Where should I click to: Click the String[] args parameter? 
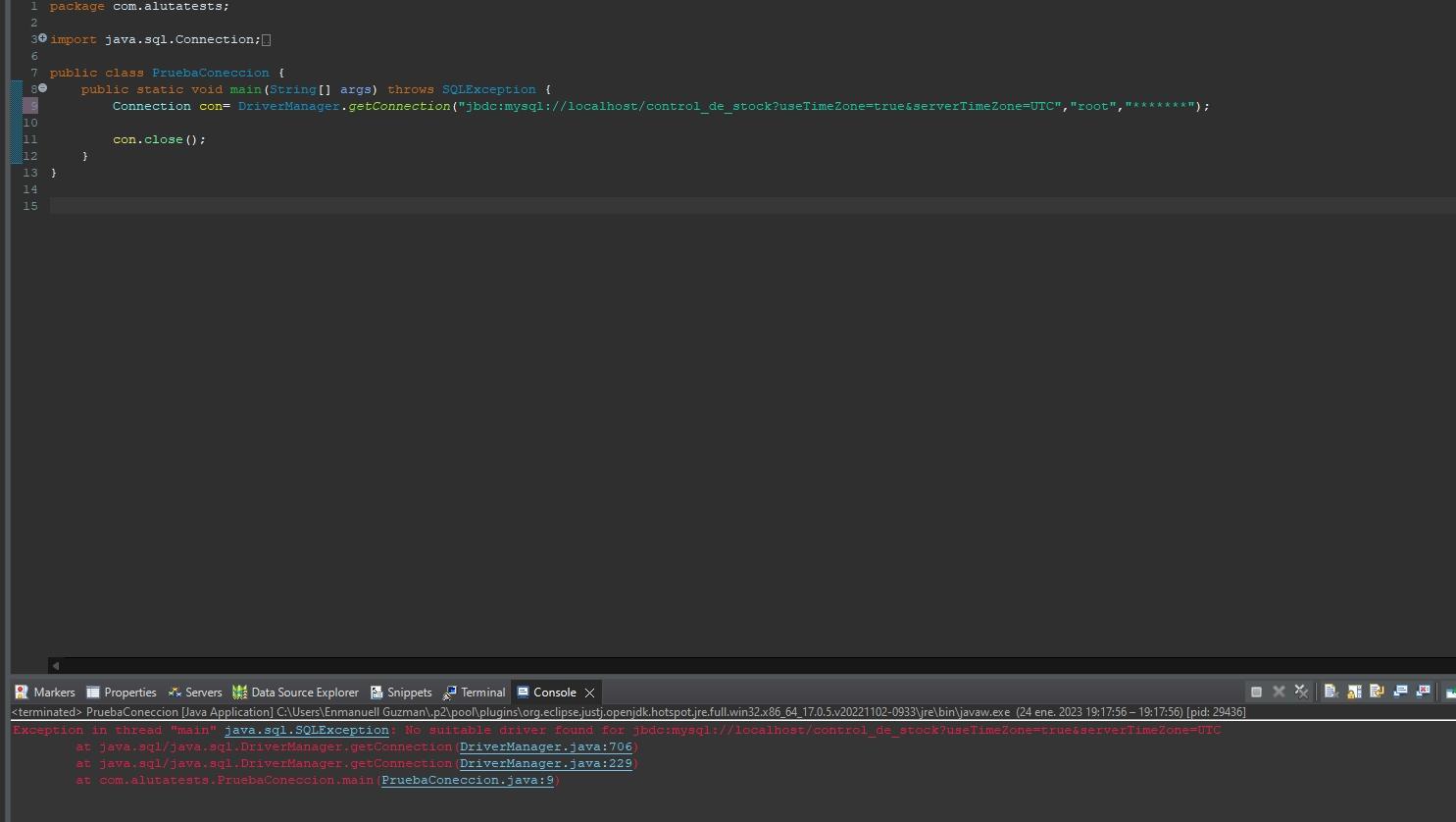(319, 89)
